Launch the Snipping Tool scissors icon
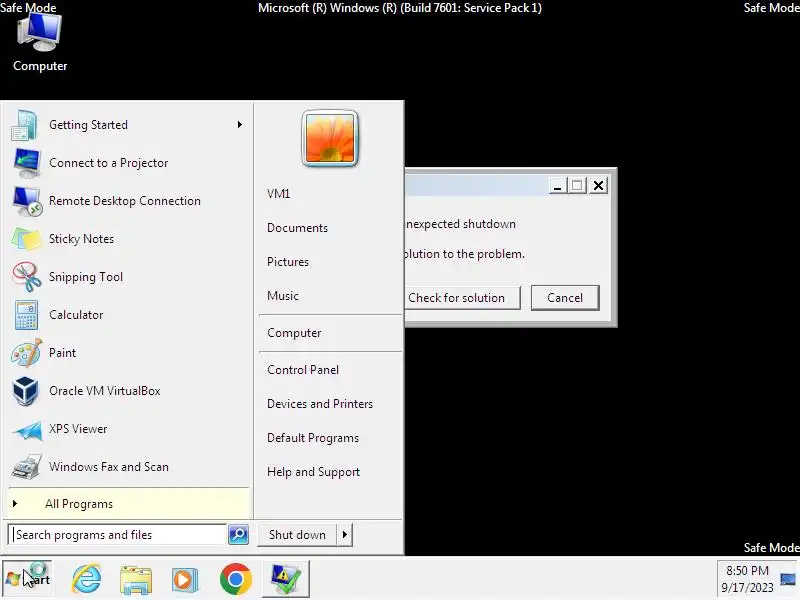 pos(27,277)
